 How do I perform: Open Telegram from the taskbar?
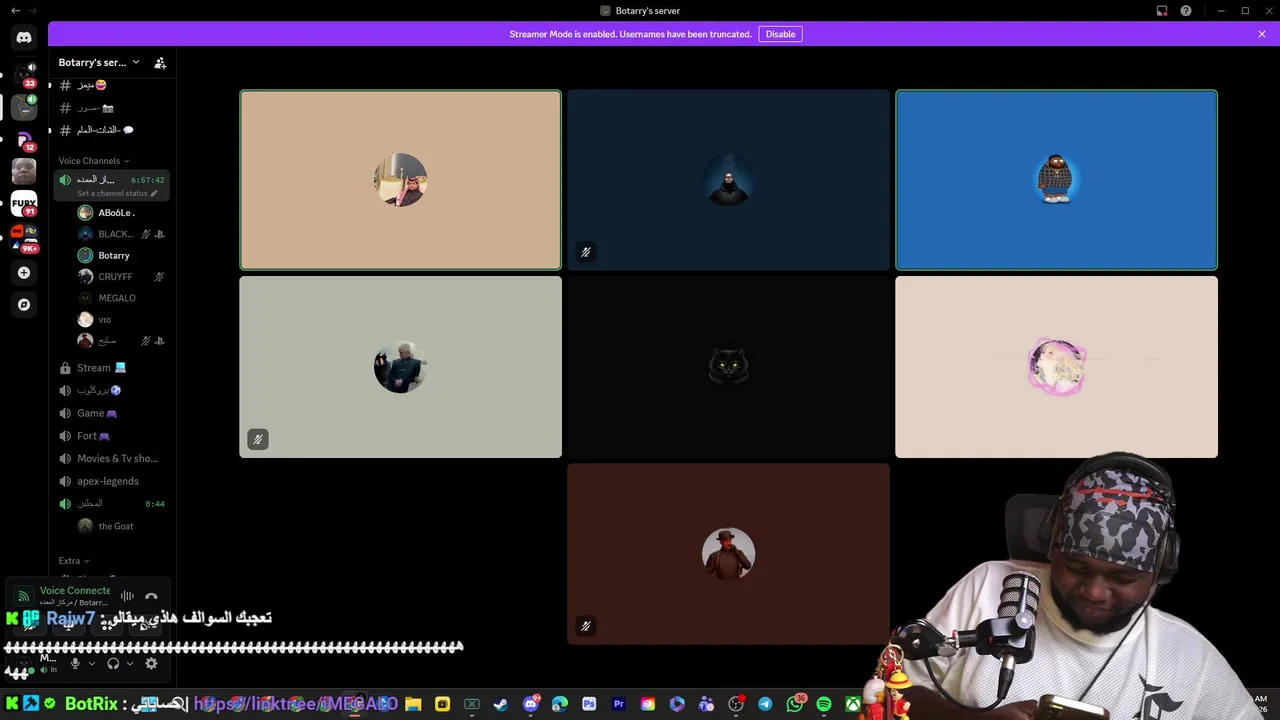click(x=765, y=704)
